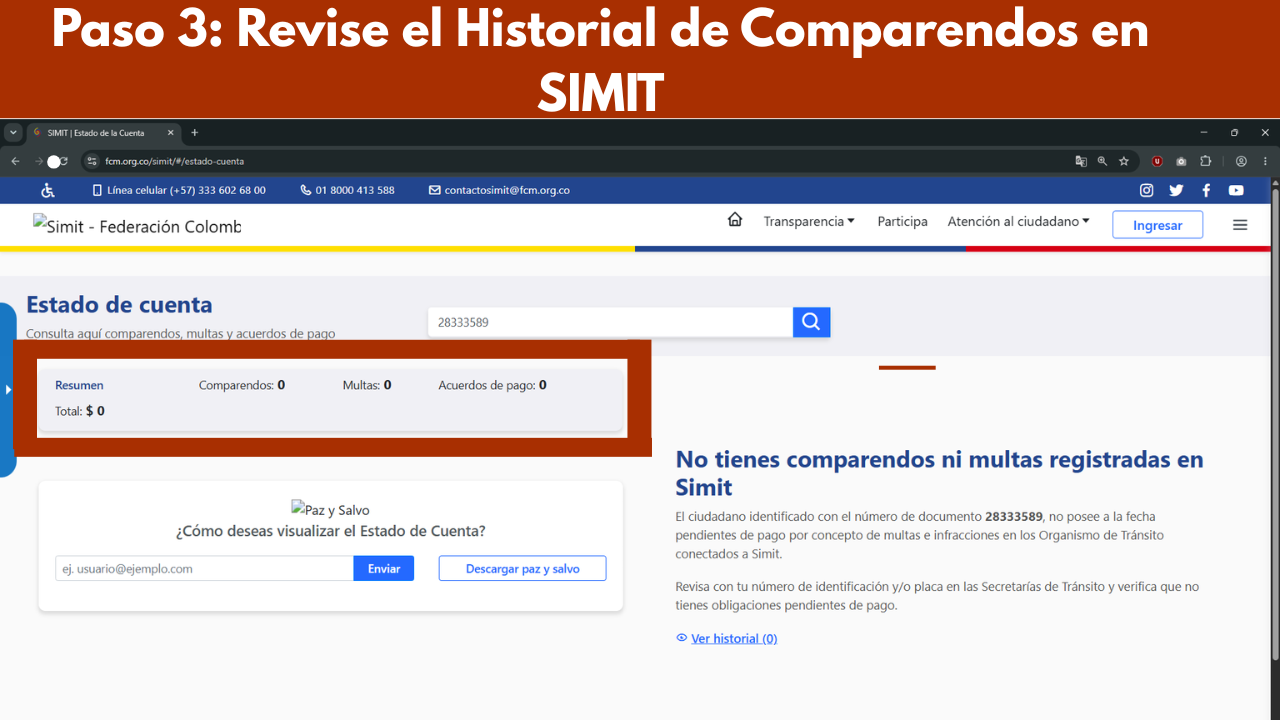
Task: Click the contactosimit@fcm.org.co email link
Action: [x=499, y=190]
